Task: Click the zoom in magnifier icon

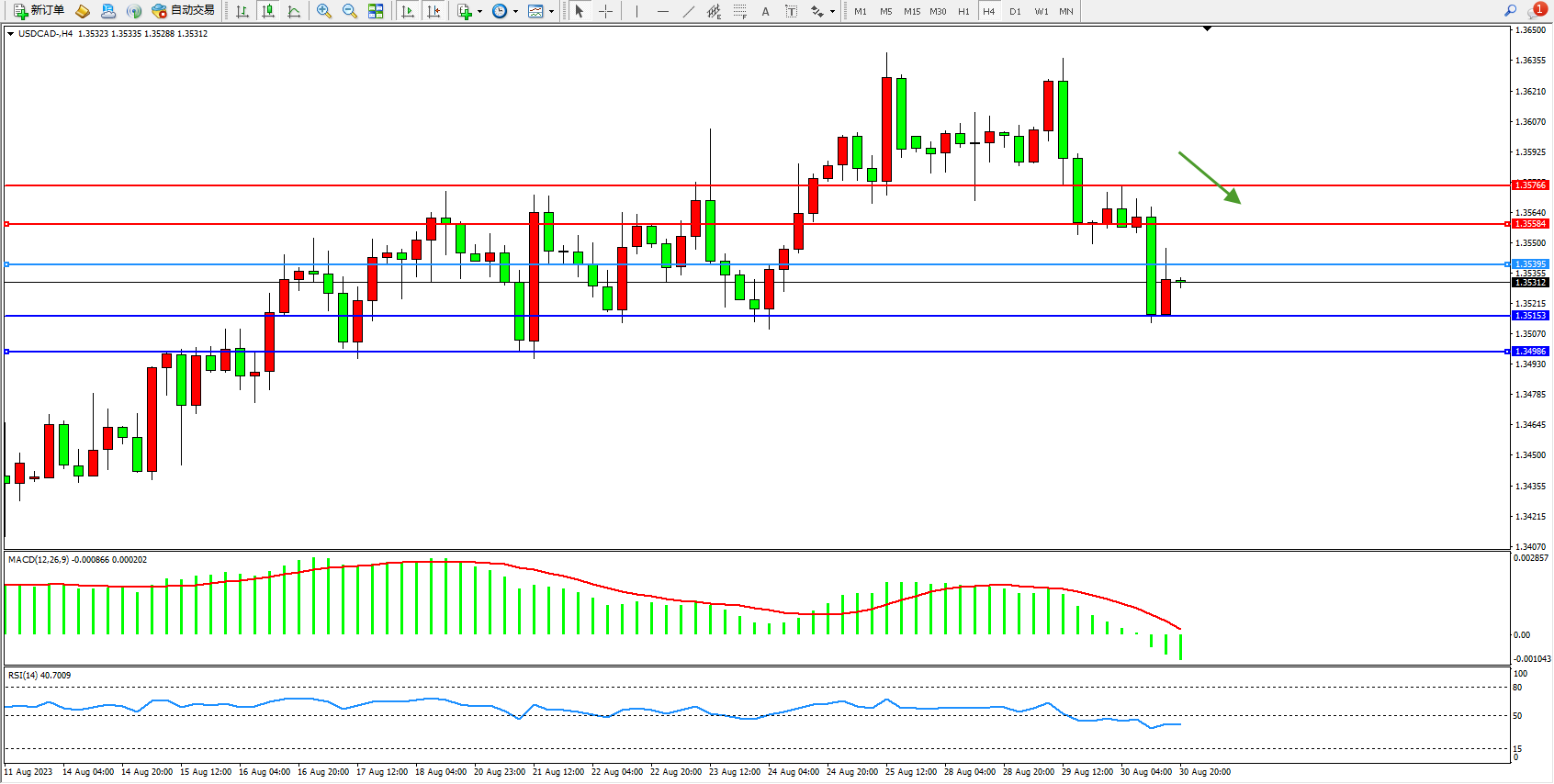Action: coord(324,11)
